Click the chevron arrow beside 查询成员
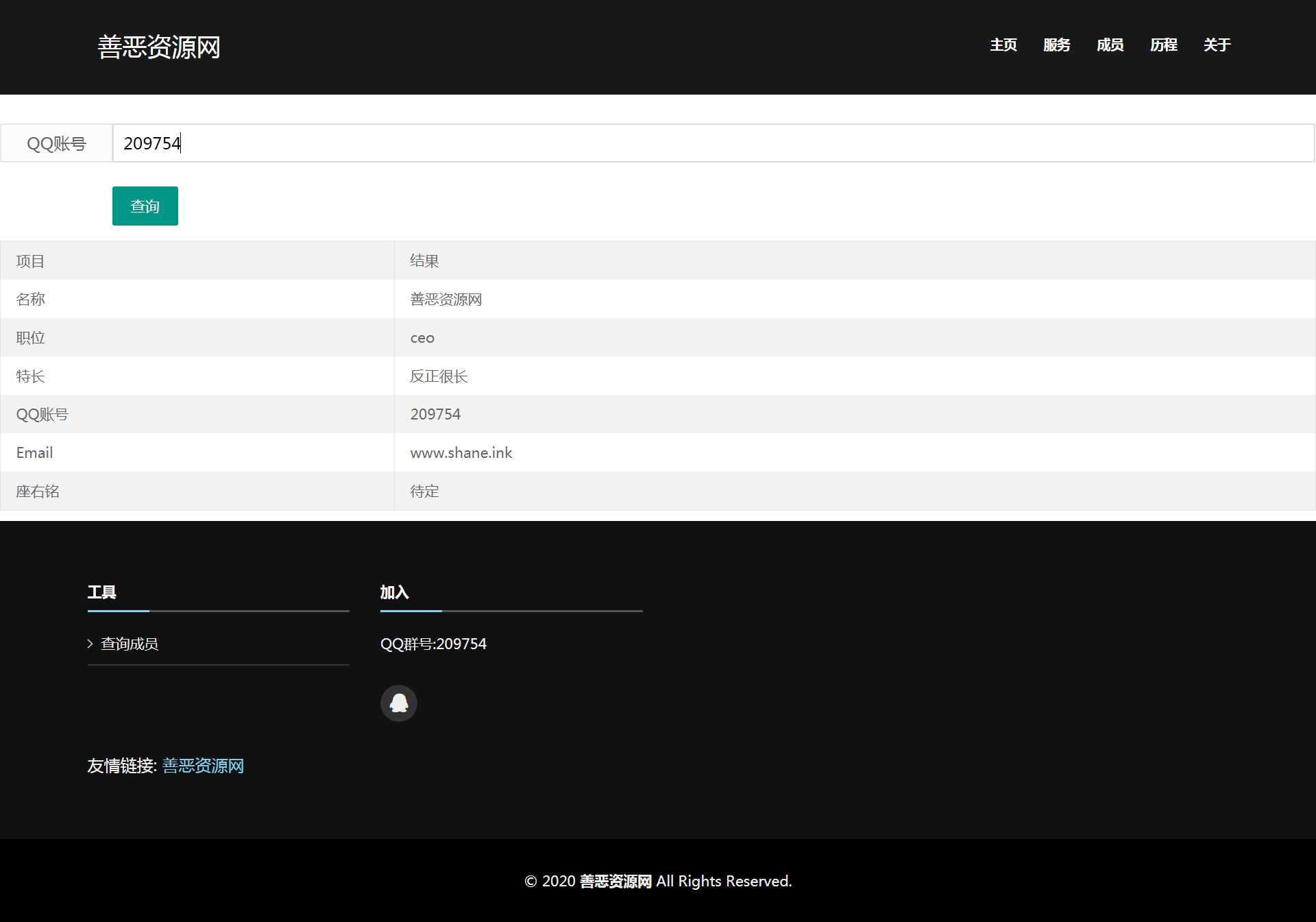Viewport: 1316px width, 922px height. pos(90,644)
